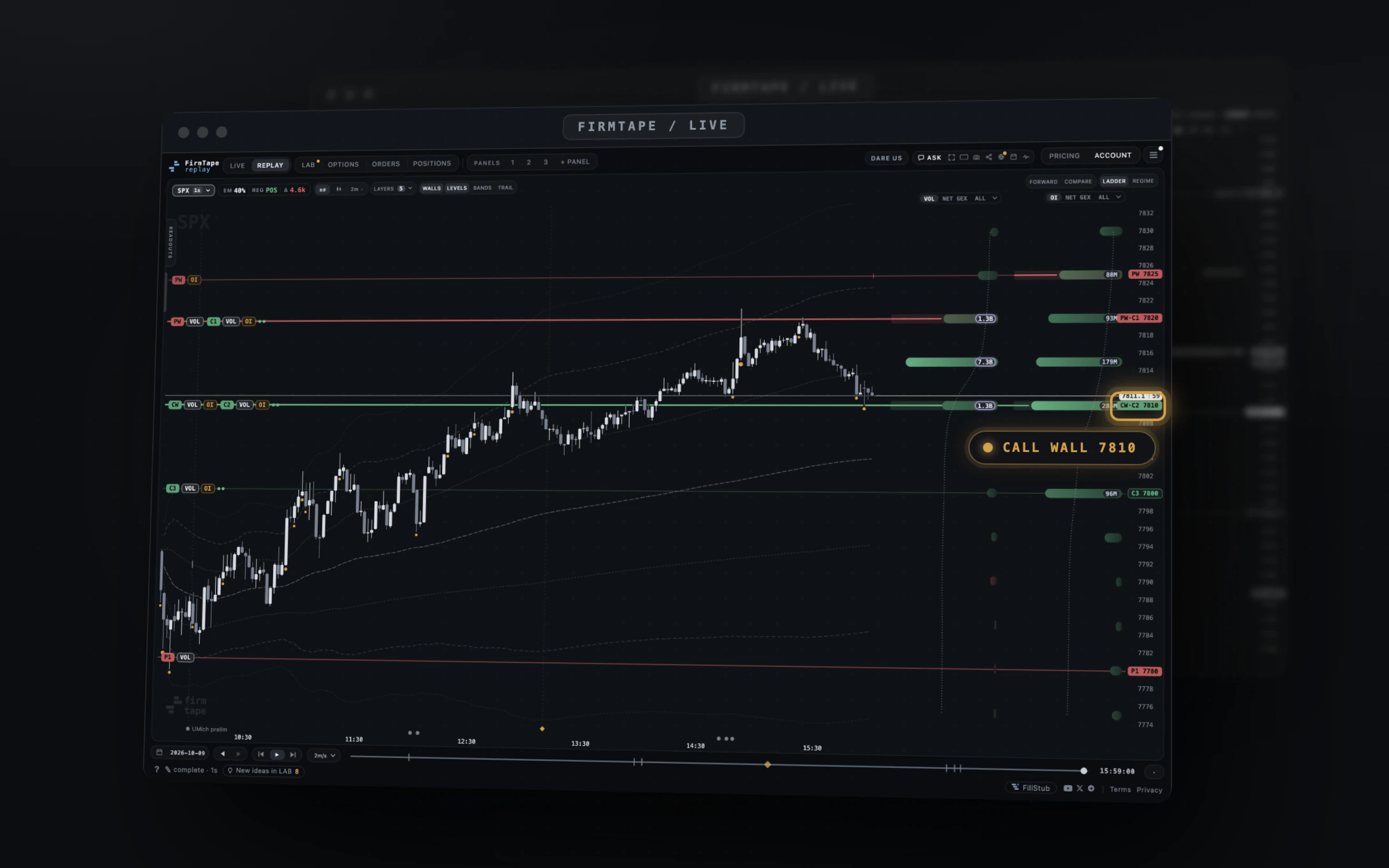Screen dimensions: 1389x868
Task: Click the calendar icon in top toolbar
Action: pyautogui.click(x=1013, y=157)
